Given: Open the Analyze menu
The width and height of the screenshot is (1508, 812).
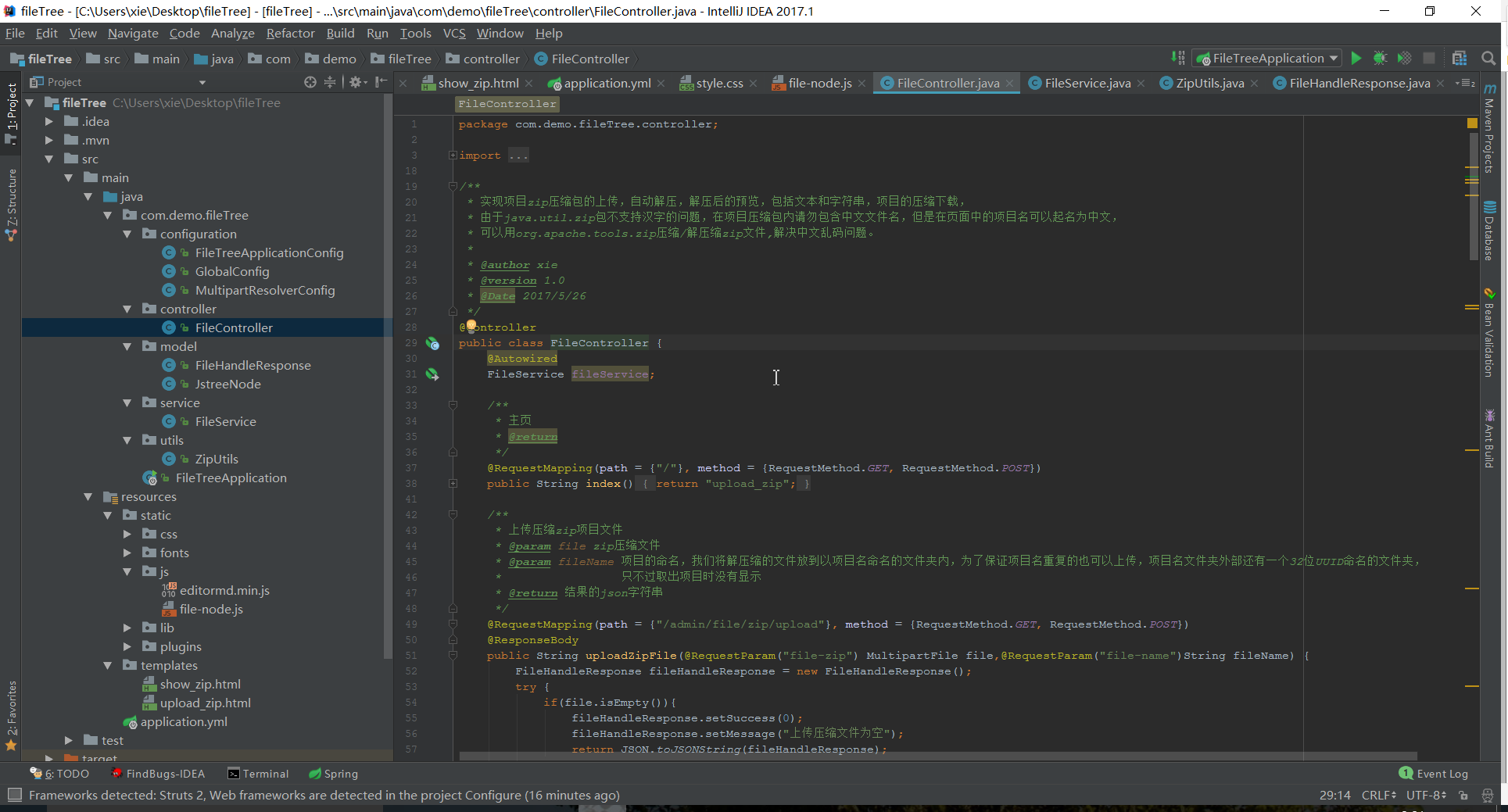Looking at the screenshot, I should [x=233, y=33].
